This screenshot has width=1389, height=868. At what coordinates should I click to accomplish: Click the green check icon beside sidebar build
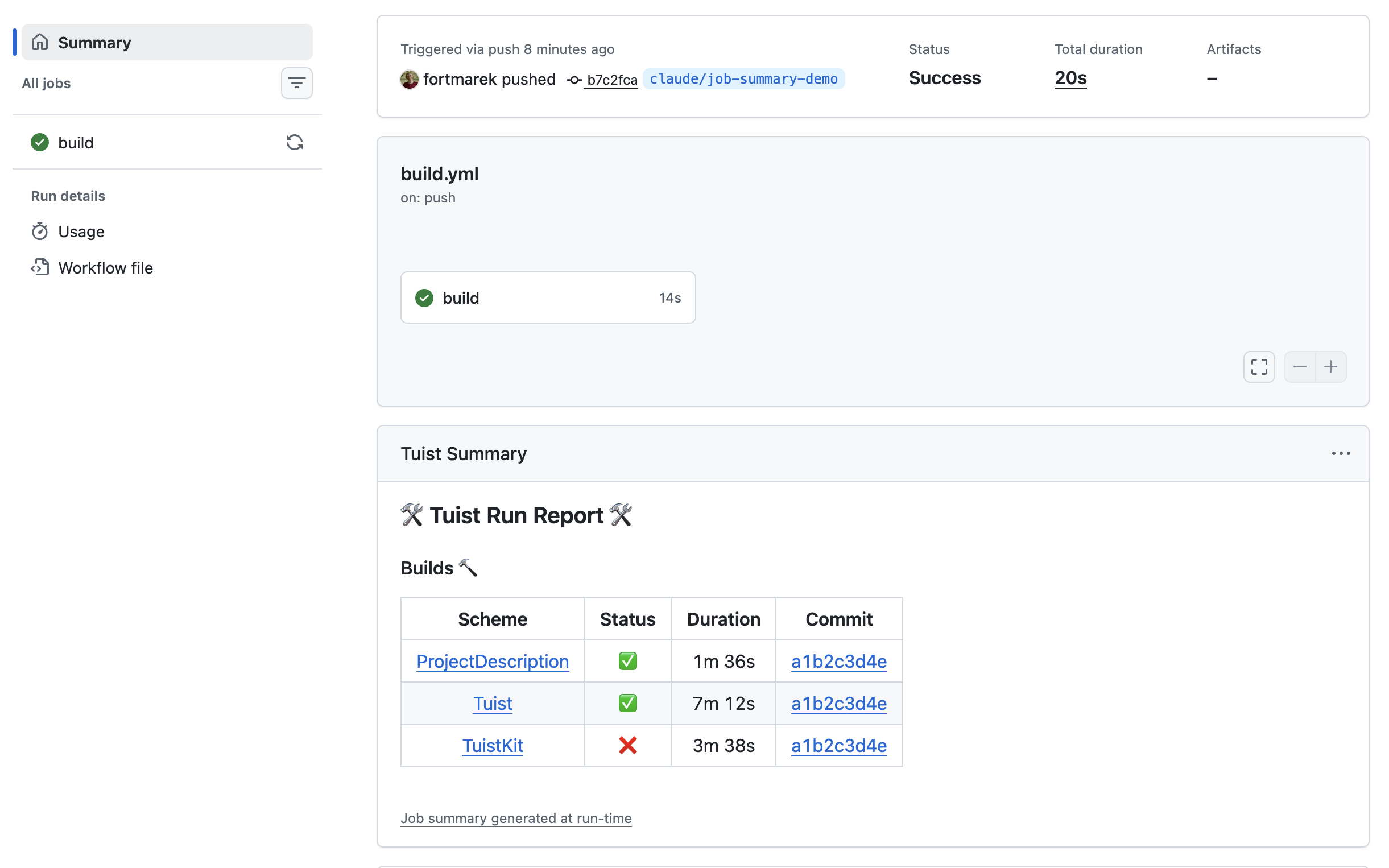40,142
